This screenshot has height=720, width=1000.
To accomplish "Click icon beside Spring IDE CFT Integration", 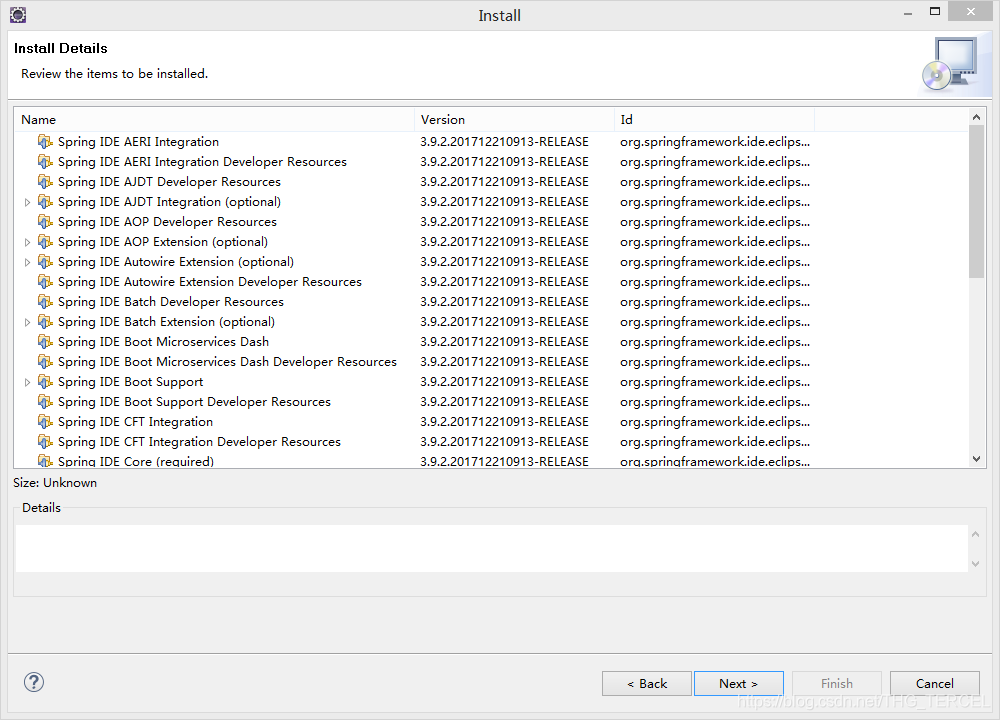I will (x=45, y=422).
